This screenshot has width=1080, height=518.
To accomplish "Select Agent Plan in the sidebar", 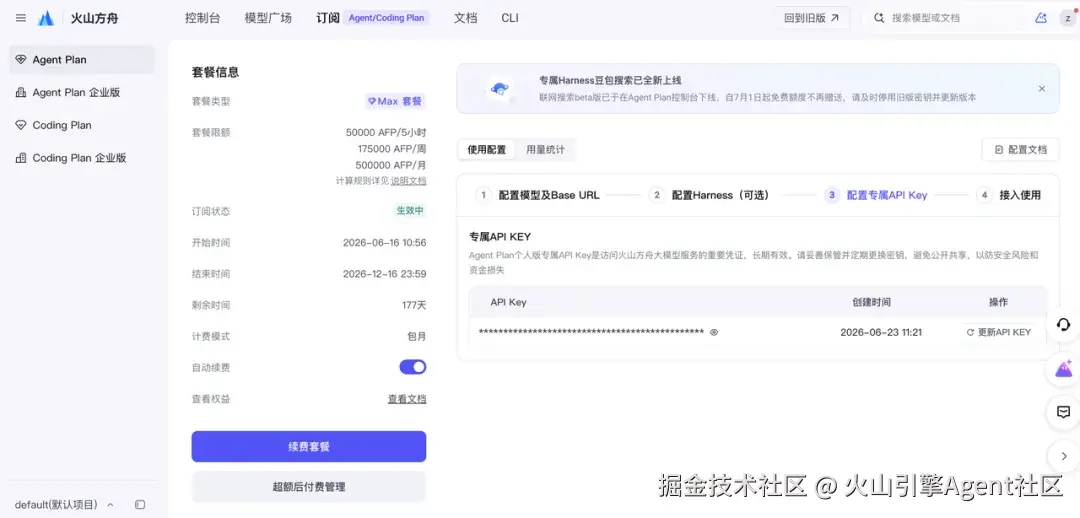I will point(82,60).
